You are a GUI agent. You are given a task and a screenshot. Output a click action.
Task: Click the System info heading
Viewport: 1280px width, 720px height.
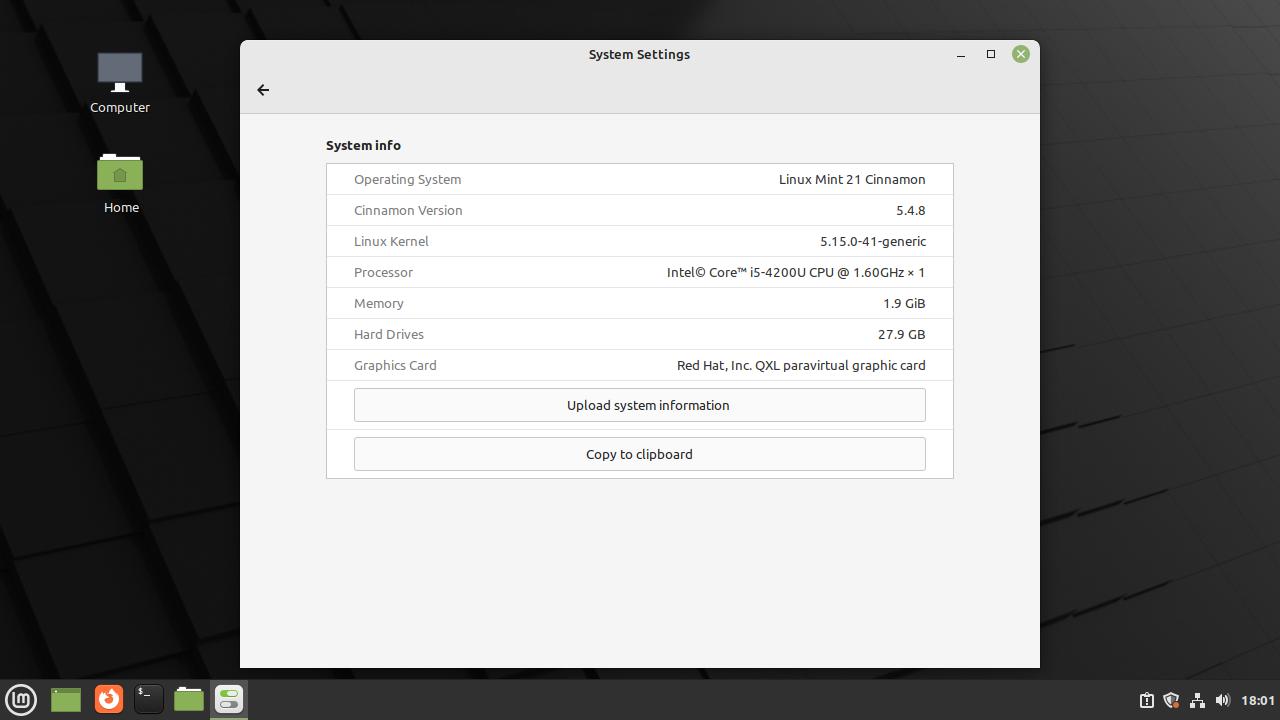coord(363,146)
